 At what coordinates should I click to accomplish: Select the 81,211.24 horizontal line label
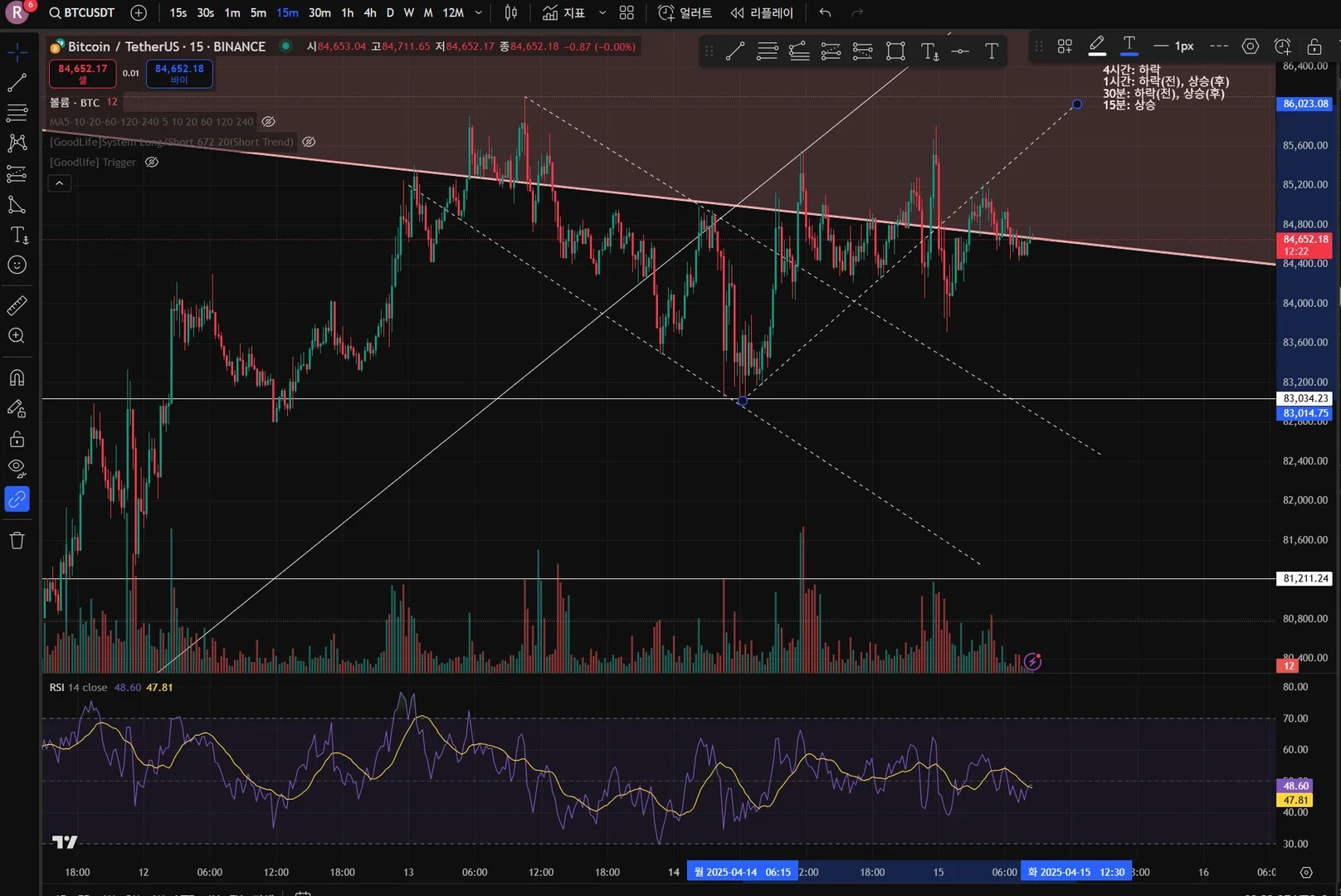[1305, 578]
